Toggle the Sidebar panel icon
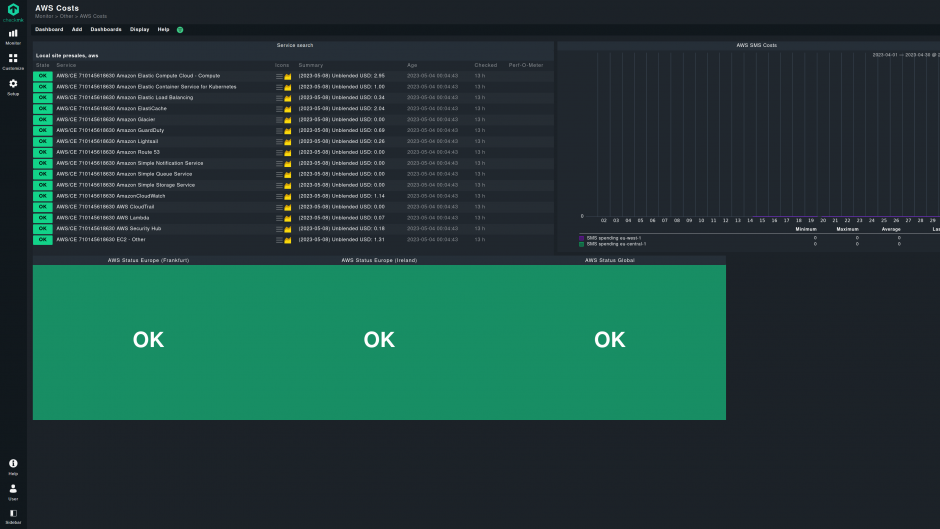940x529 pixels. tap(13, 514)
